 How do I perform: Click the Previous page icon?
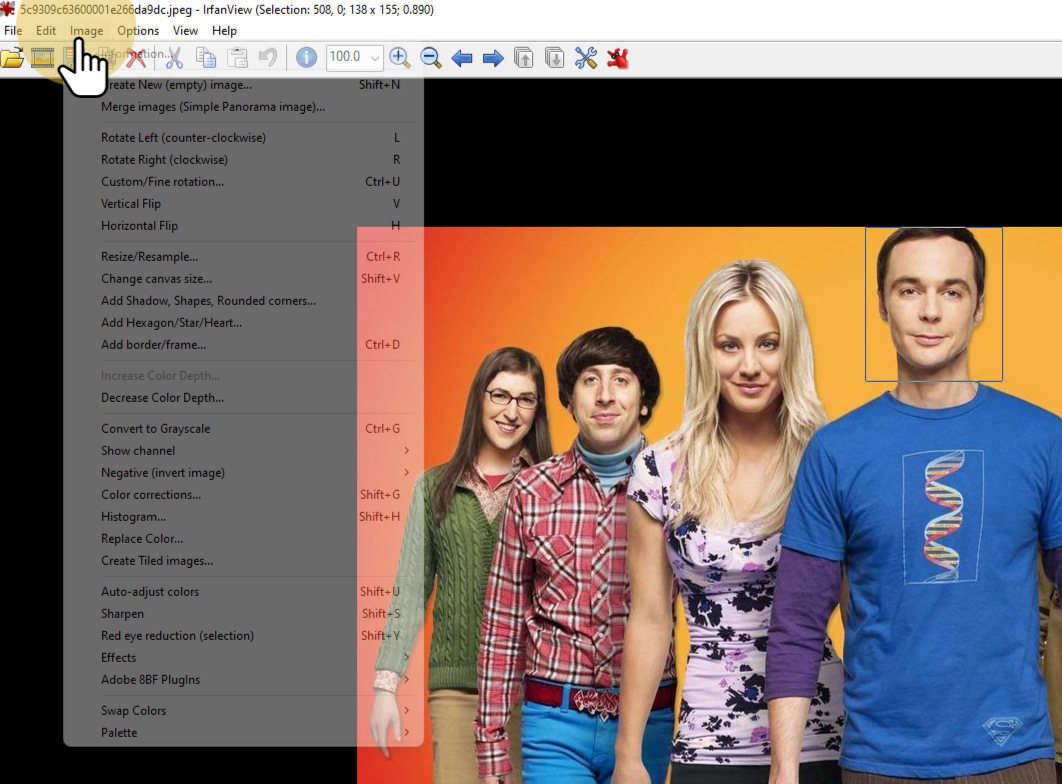tap(524, 58)
